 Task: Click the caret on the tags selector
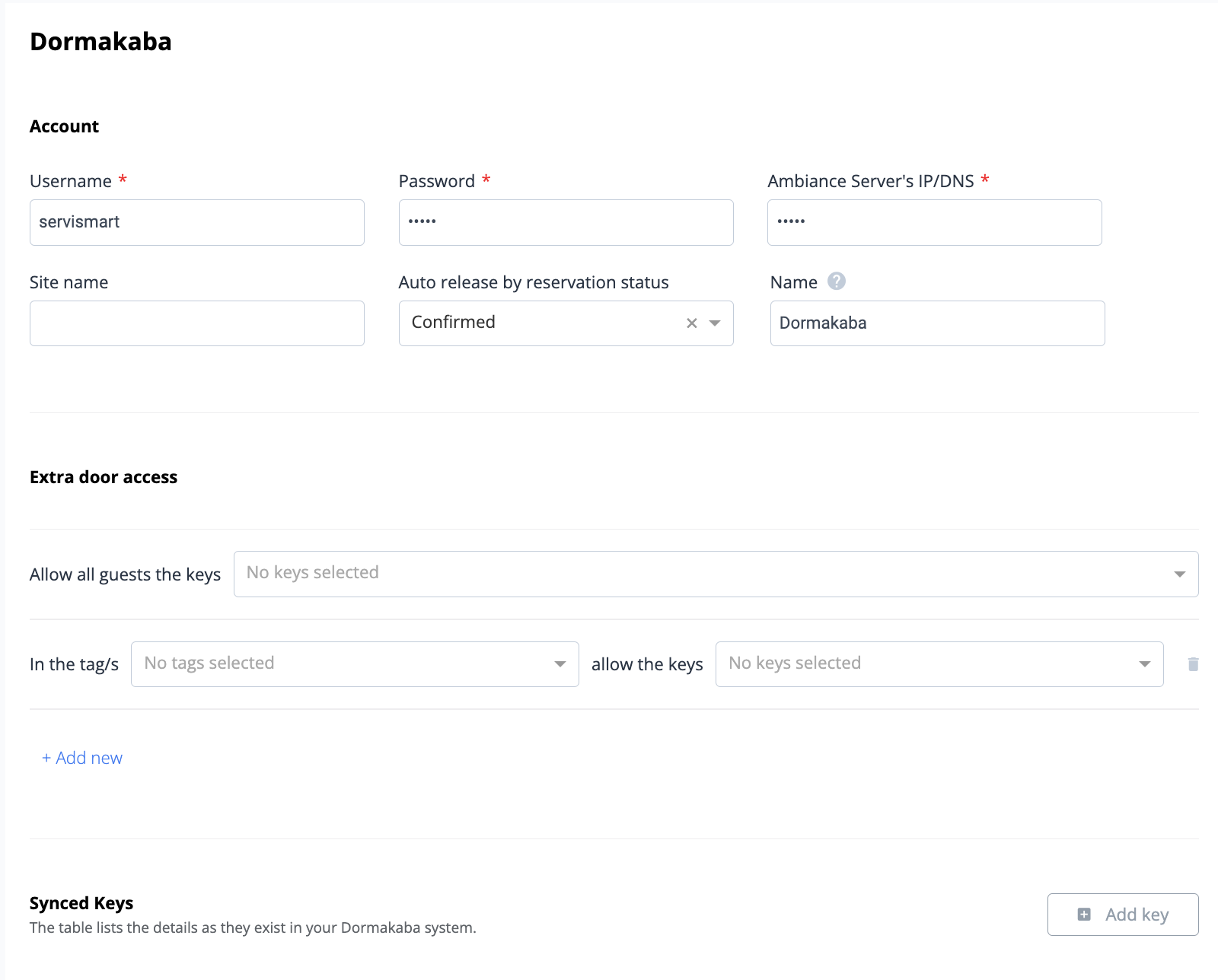pyautogui.click(x=561, y=663)
